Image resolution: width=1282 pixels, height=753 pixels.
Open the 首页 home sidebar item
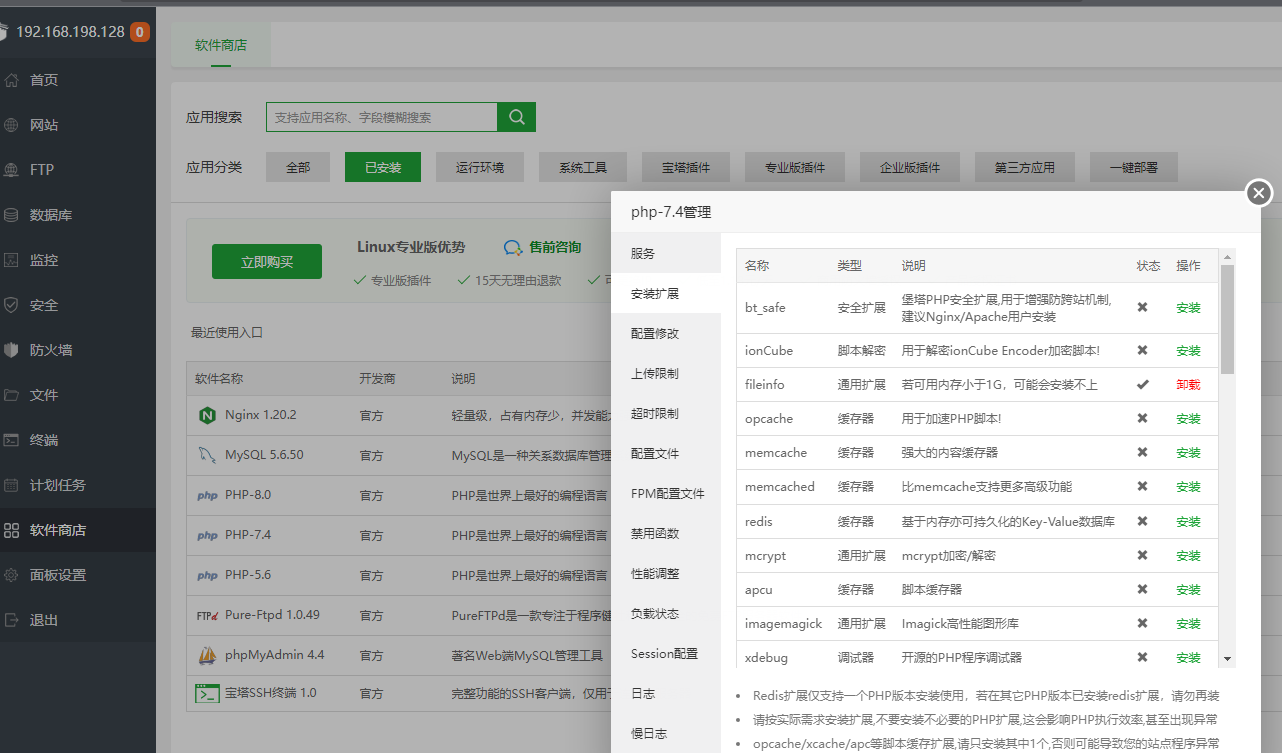pyautogui.click(x=78, y=80)
